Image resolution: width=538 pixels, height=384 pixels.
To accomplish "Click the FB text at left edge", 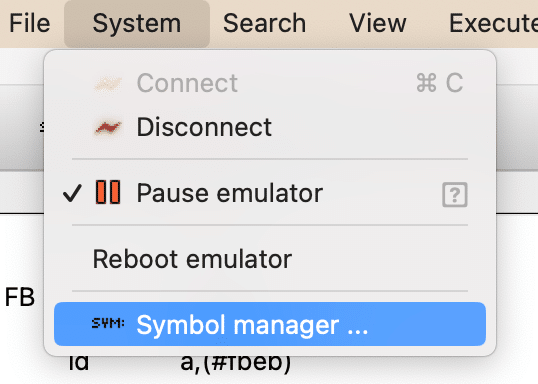I will pyautogui.click(x=20, y=297).
